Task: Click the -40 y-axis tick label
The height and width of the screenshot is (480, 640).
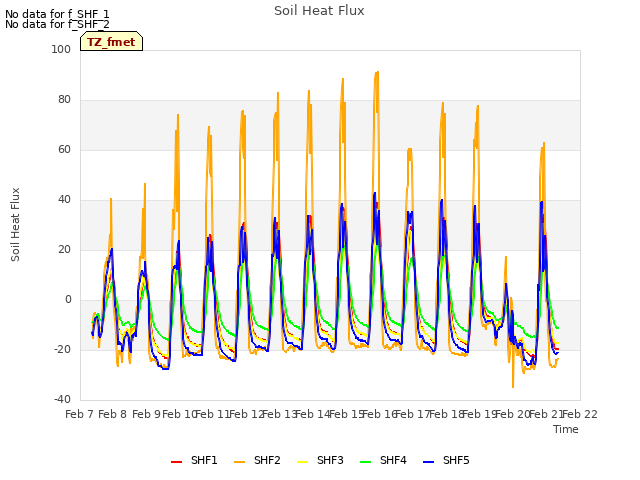Action: (62, 400)
